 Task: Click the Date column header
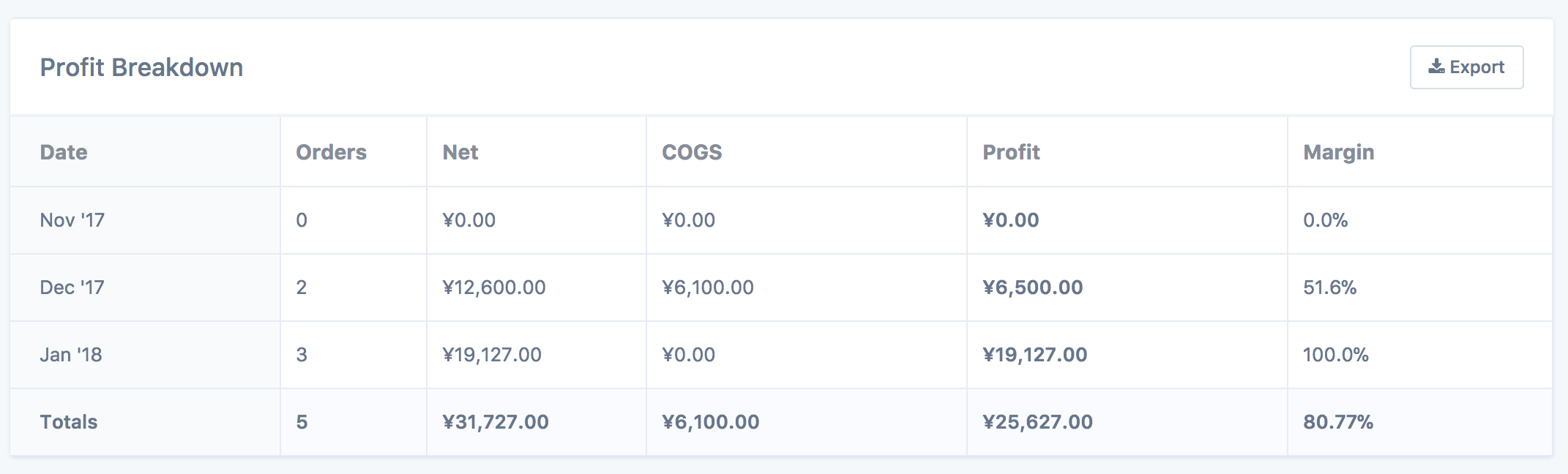coord(64,152)
